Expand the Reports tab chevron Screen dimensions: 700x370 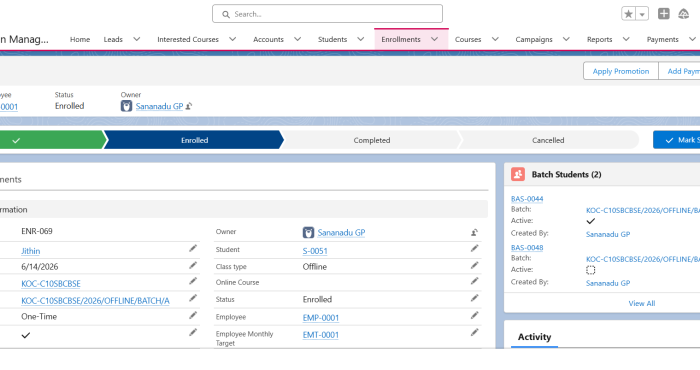tap(626, 39)
